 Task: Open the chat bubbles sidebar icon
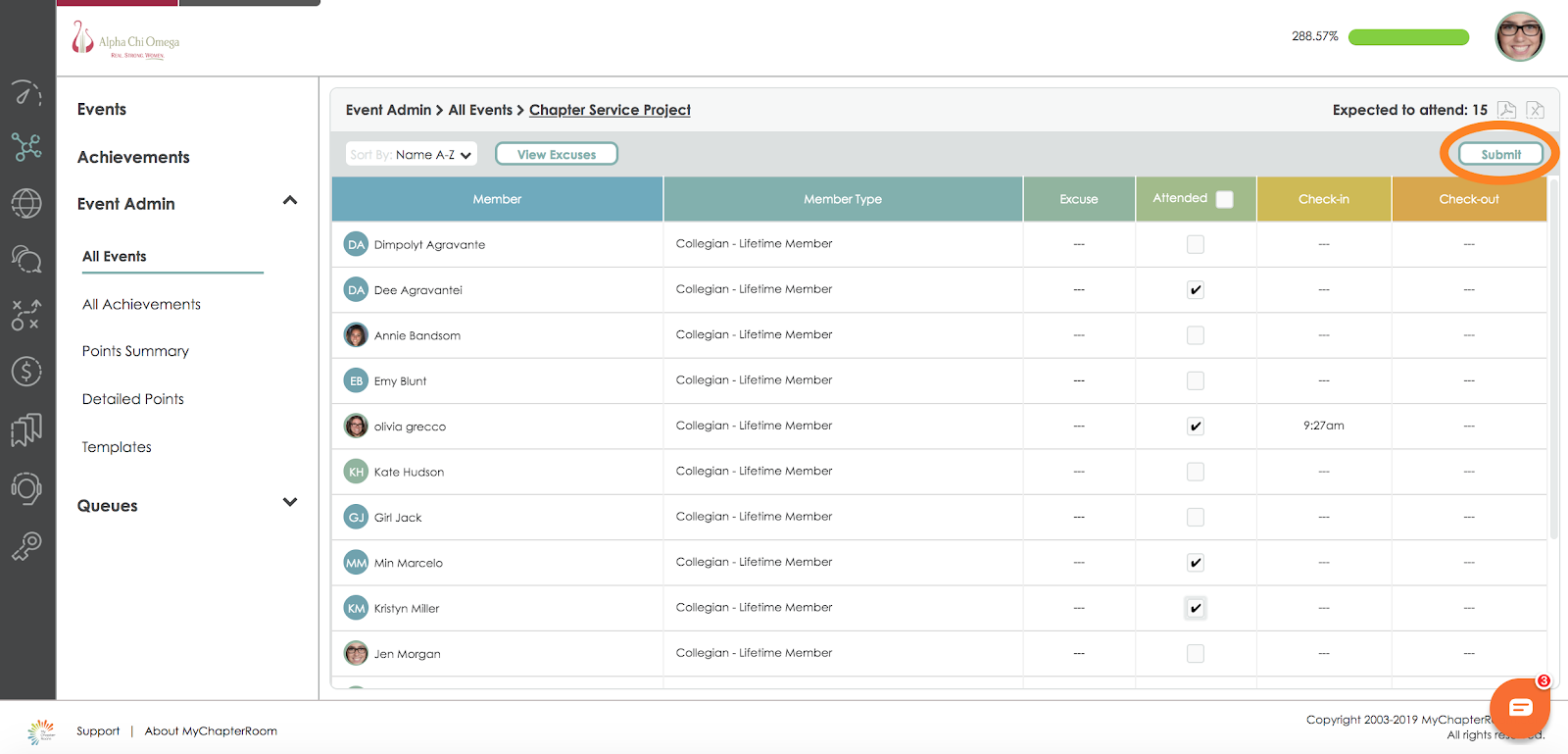(26, 259)
